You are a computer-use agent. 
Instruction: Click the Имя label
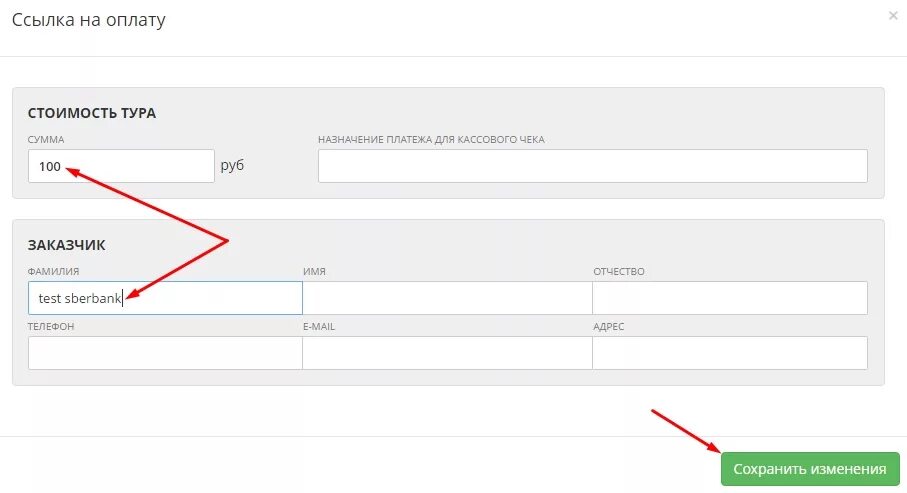coord(314,271)
